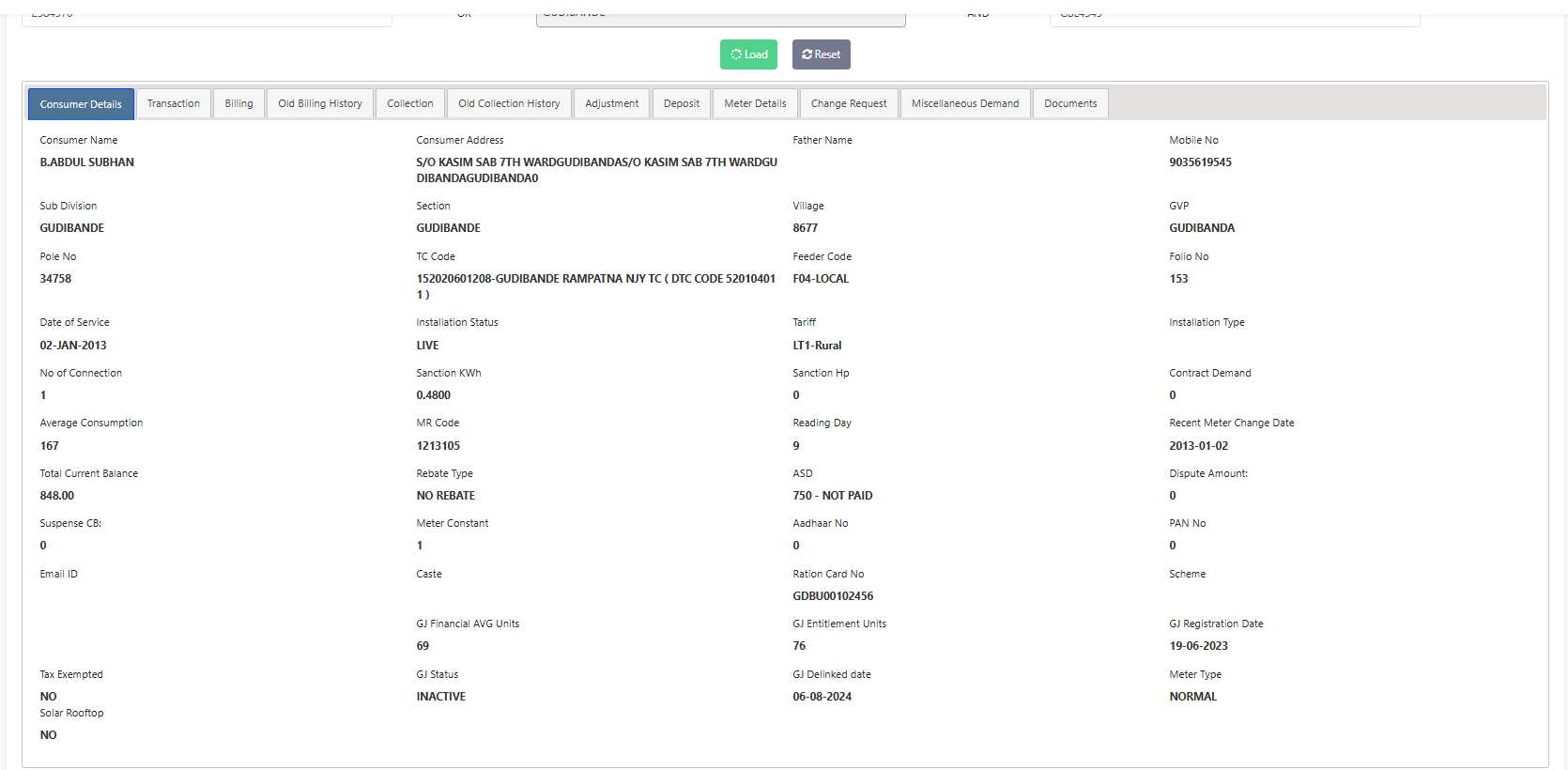View the Documents tab

point(1070,103)
